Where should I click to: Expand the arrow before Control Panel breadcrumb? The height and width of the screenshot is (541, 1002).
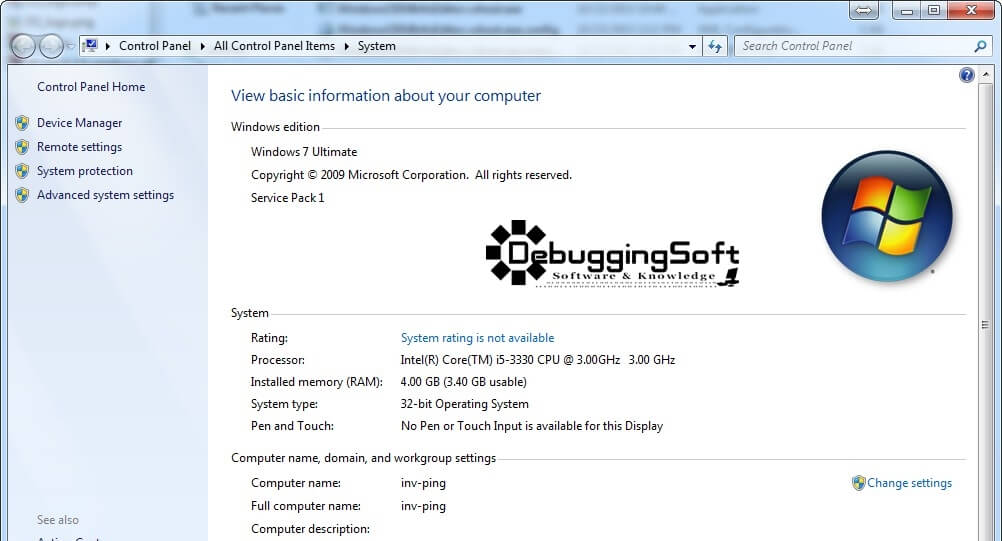point(107,46)
